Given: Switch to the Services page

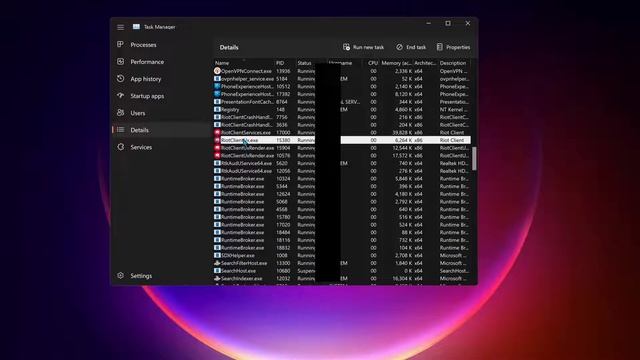Looking at the screenshot, I should tap(141, 147).
